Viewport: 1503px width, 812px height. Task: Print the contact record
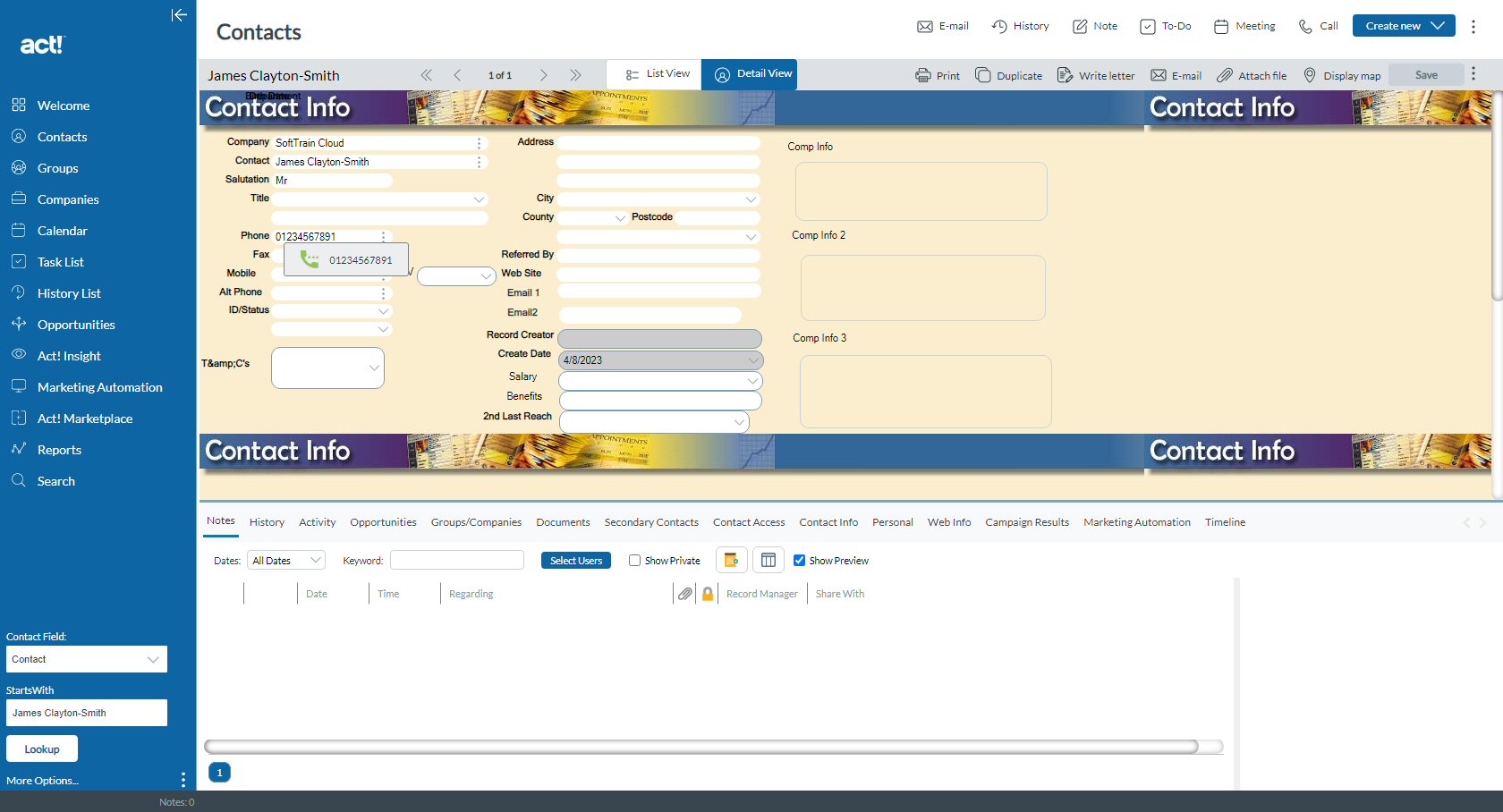[938, 76]
